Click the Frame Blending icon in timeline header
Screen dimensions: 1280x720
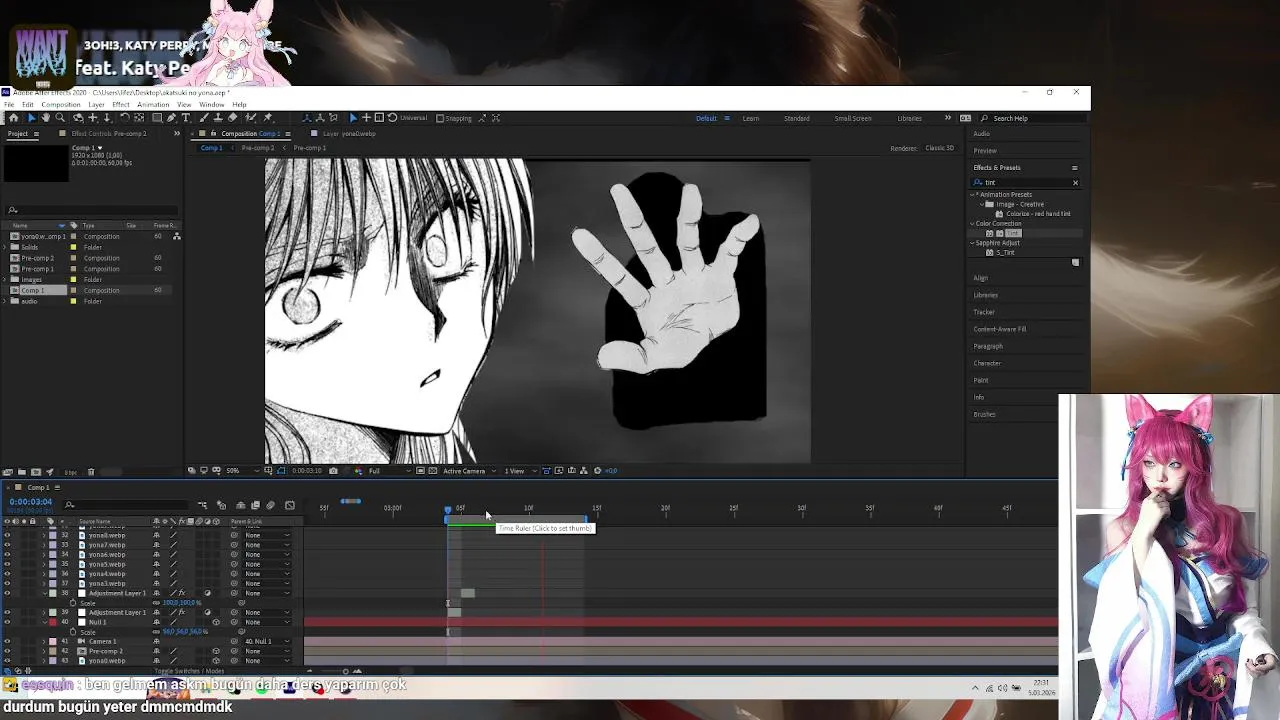click(255, 505)
